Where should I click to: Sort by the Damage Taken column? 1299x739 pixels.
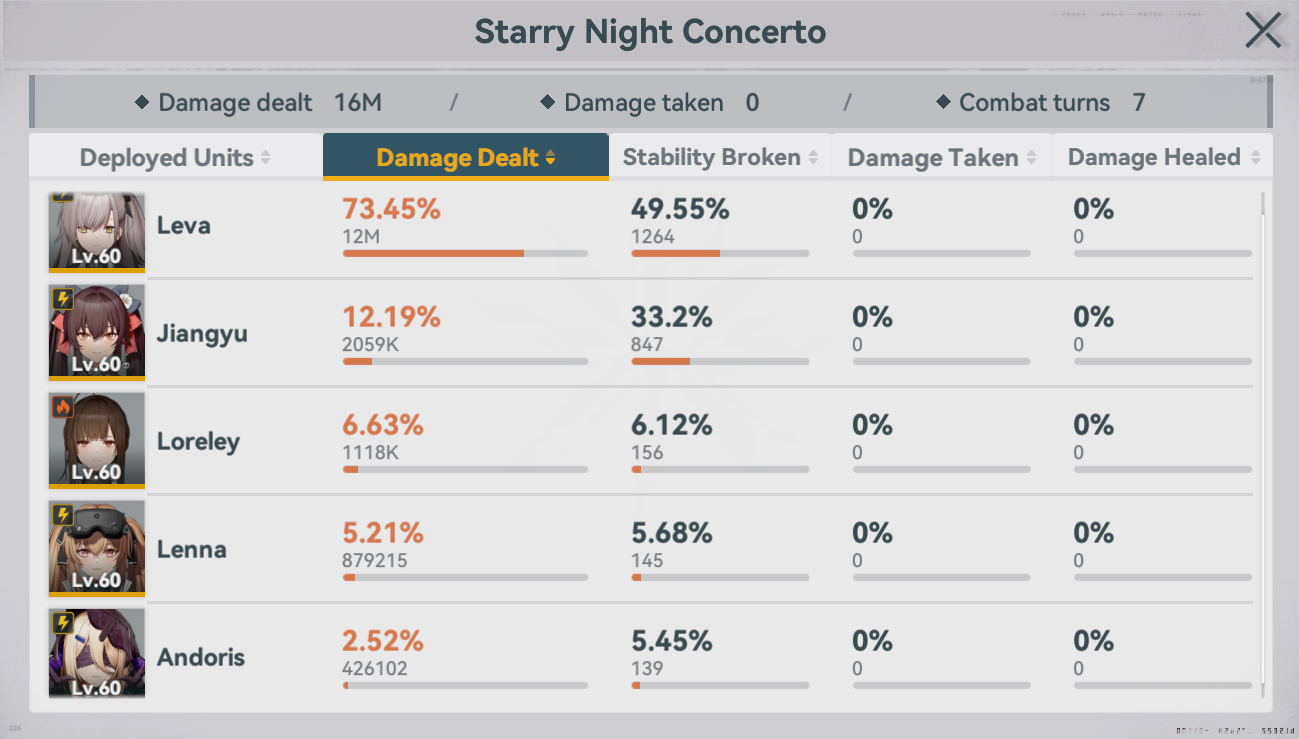point(942,157)
